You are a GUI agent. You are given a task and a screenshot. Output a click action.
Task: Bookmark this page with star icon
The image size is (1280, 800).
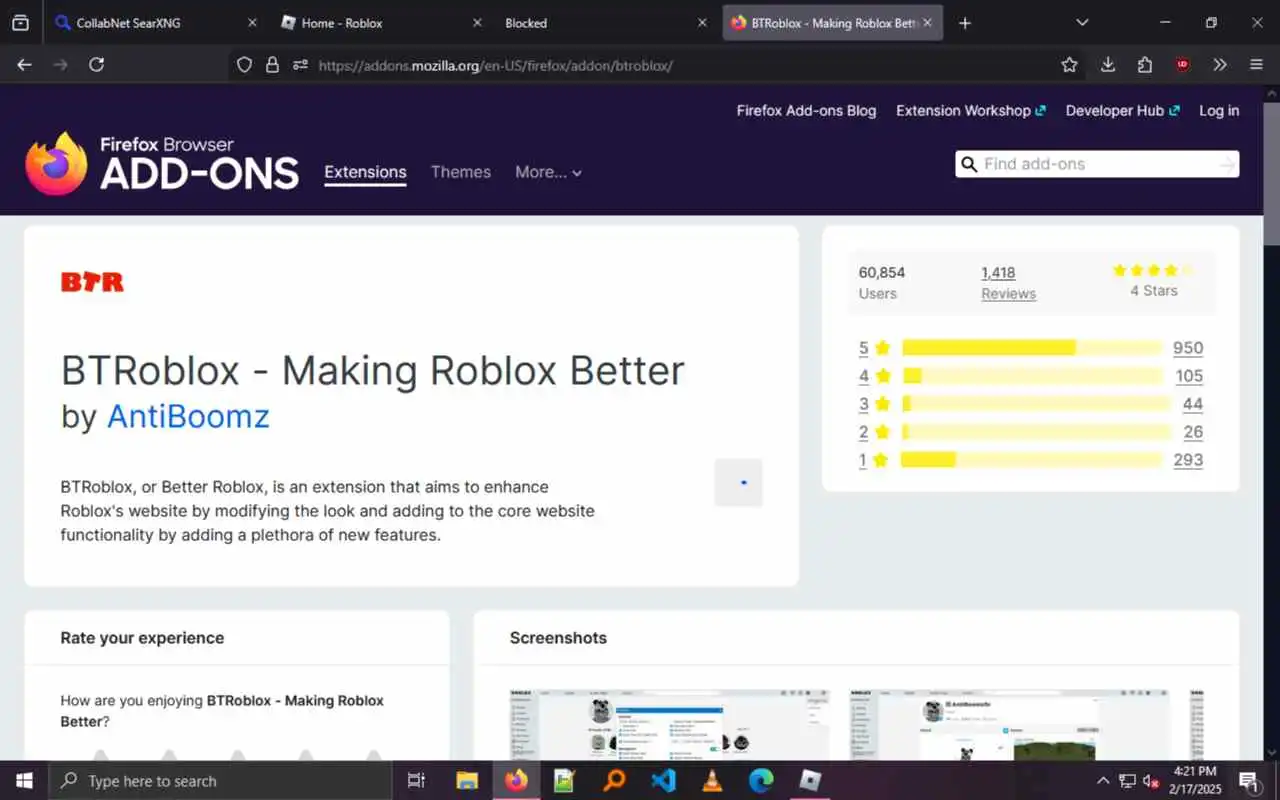click(x=1069, y=65)
